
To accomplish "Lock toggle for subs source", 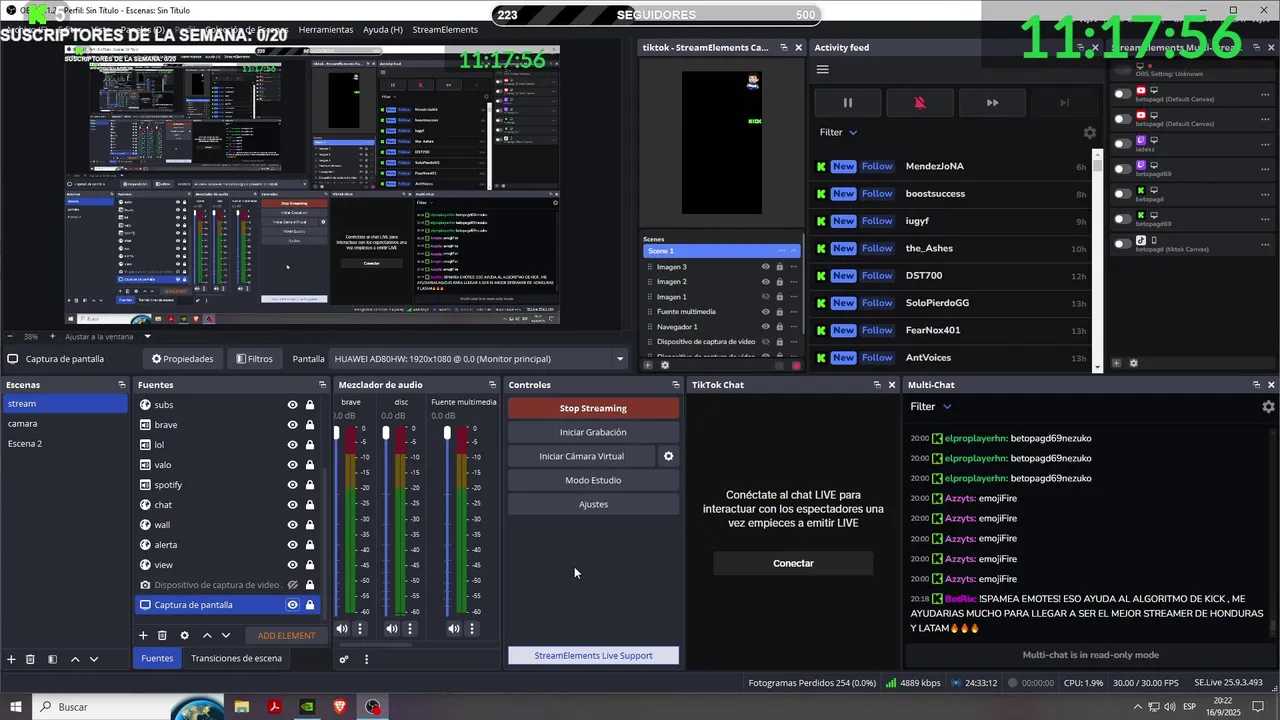I will 310,405.
